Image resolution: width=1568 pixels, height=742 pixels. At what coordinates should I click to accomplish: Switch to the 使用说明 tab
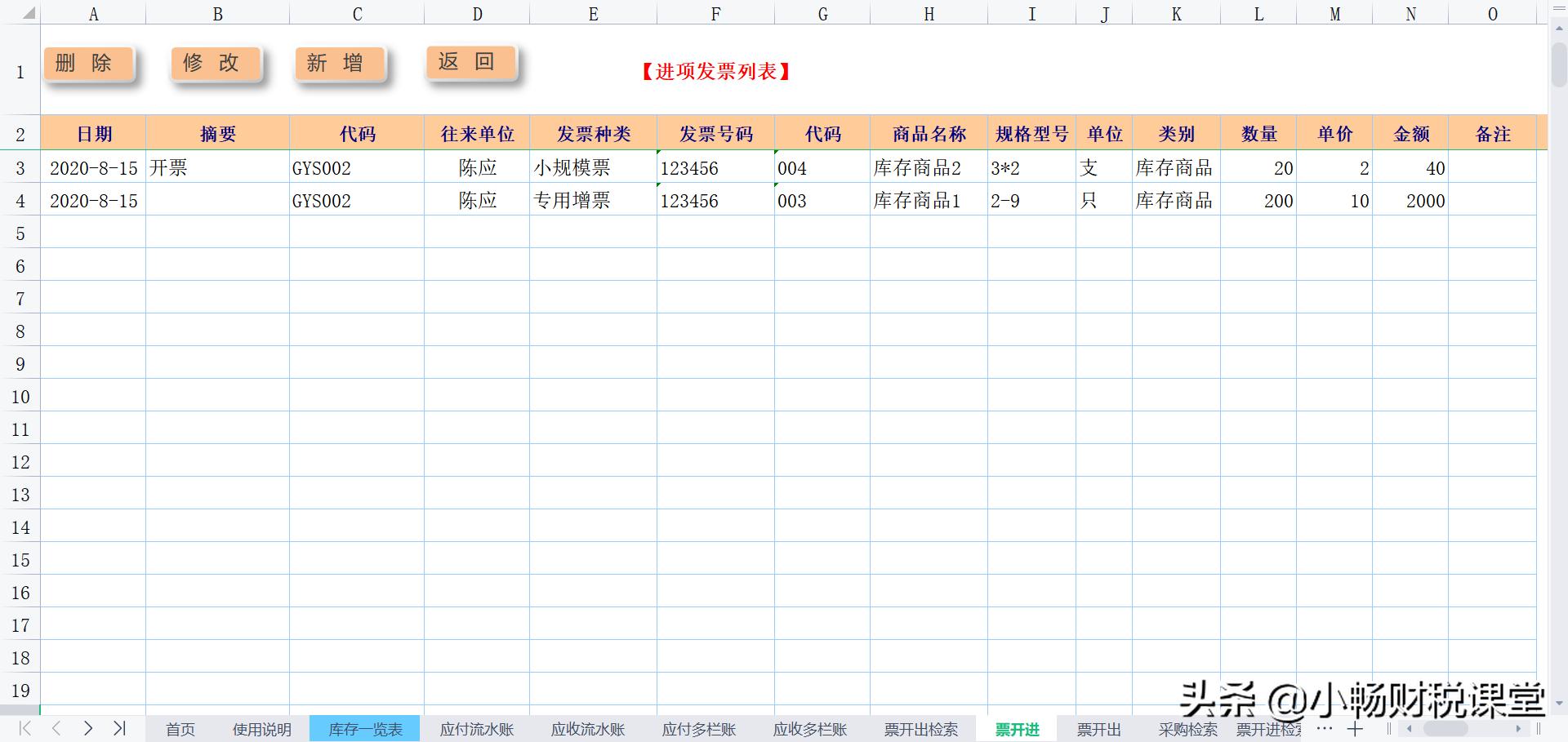point(261,729)
